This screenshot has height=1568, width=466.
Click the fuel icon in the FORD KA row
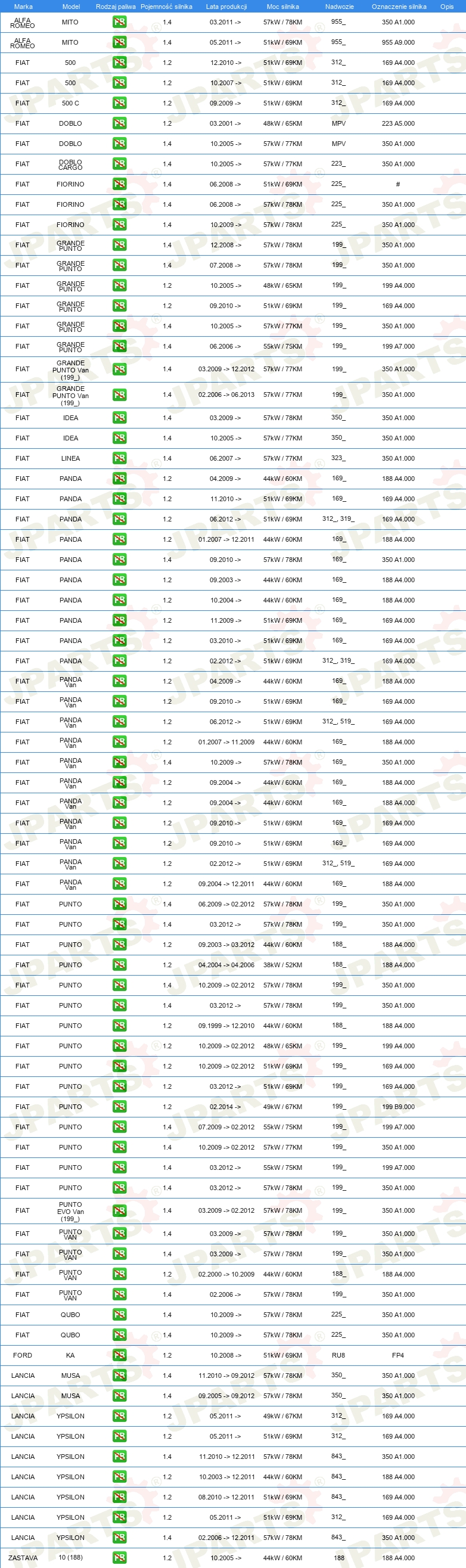click(119, 1355)
